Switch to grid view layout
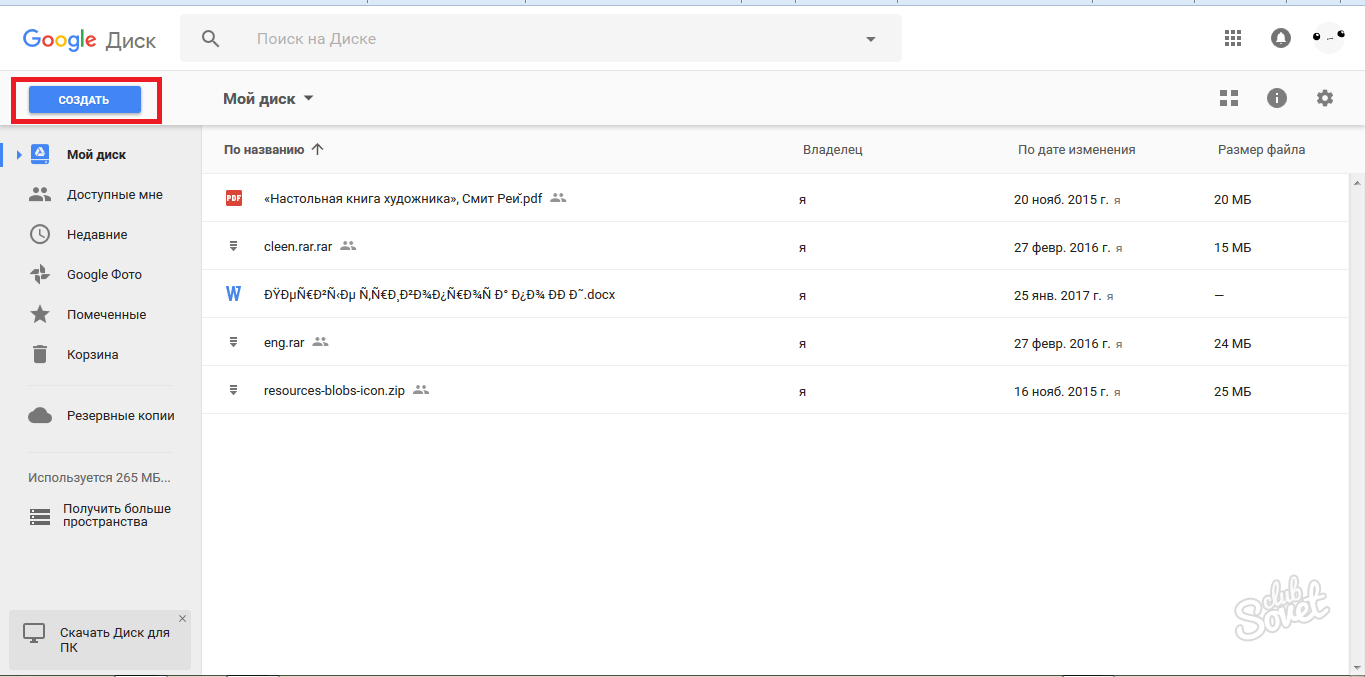The height and width of the screenshot is (677, 1365). click(1229, 98)
